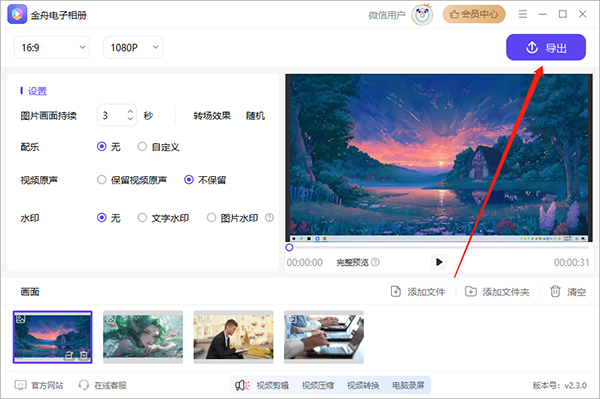The width and height of the screenshot is (600, 399).
Task: Click the 添加文件 add file icon
Action: [396, 292]
